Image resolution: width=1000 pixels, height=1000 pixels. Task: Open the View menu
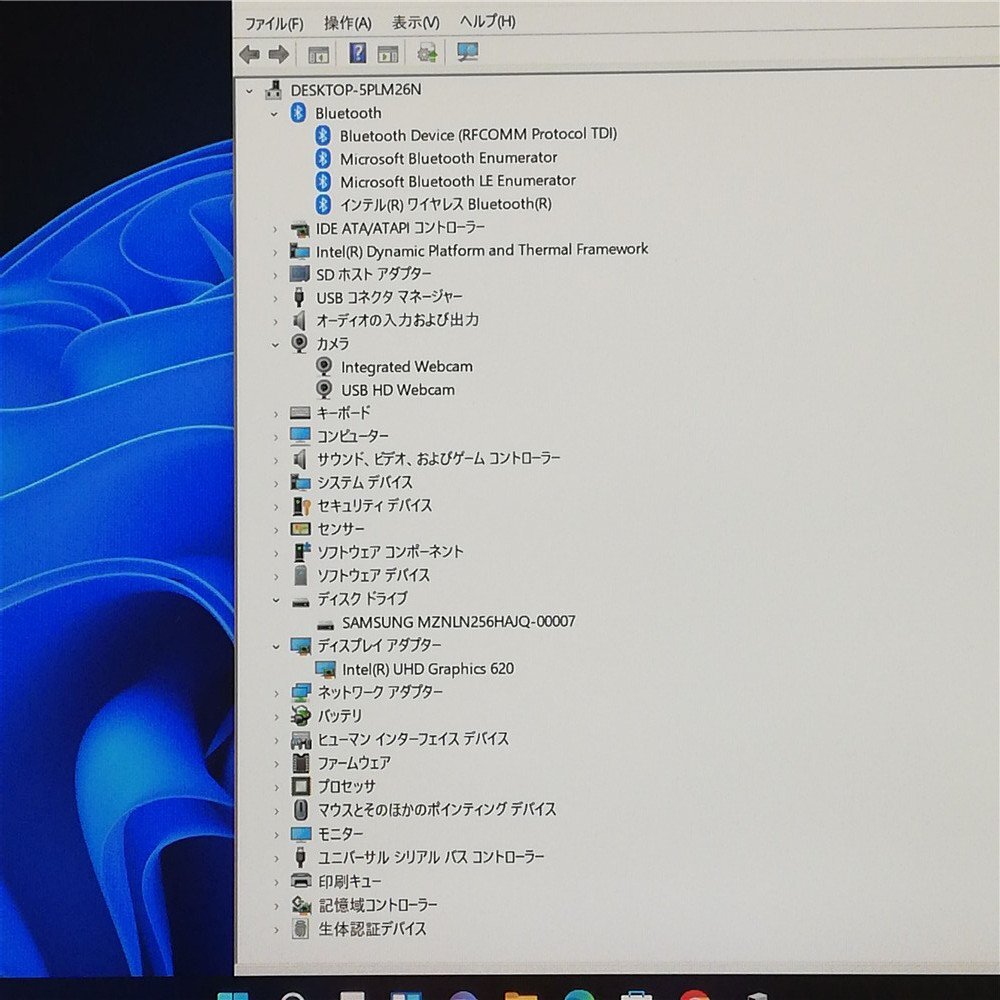(412, 22)
